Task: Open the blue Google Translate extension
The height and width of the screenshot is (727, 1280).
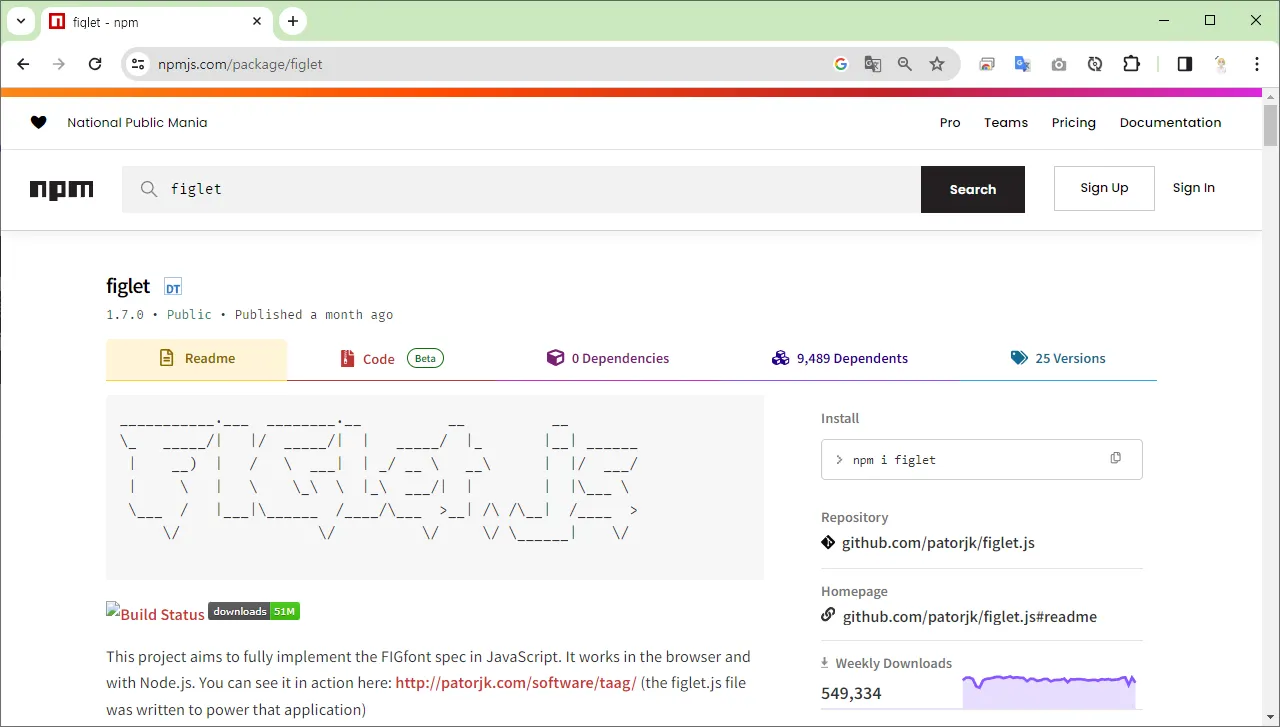Action: (x=1022, y=64)
